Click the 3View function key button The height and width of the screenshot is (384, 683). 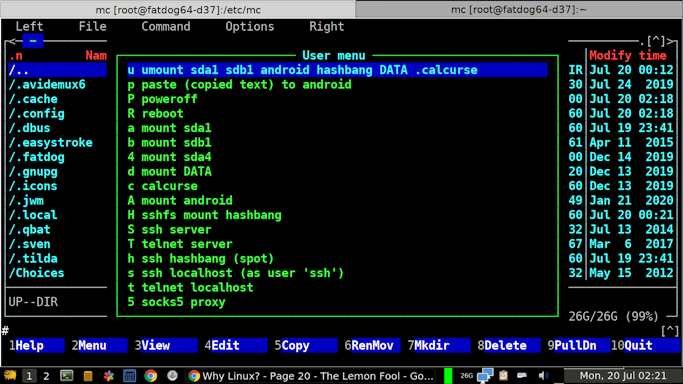tap(166, 346)
